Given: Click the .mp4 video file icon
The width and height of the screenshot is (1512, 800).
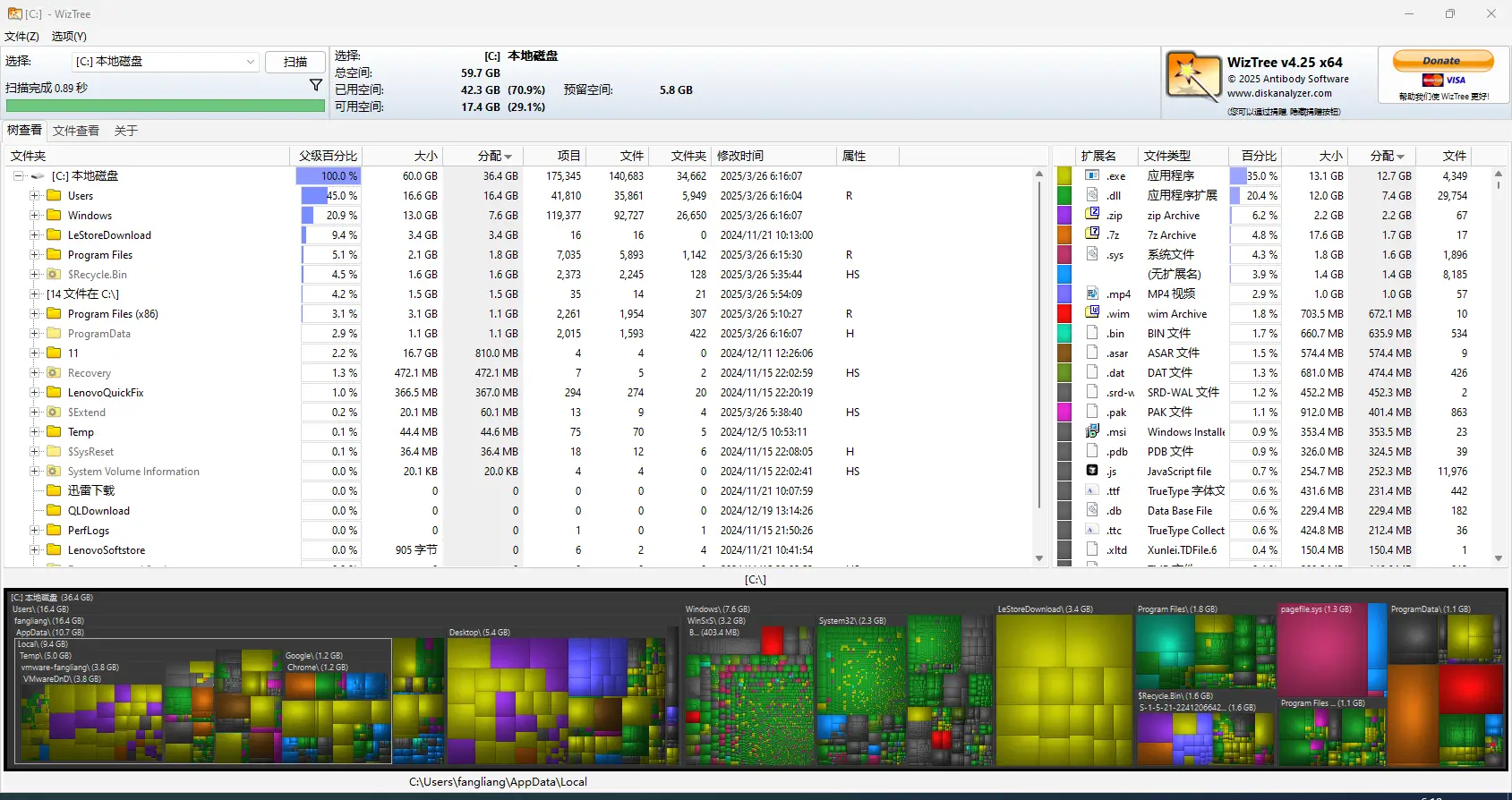Looking at the screenshot, I should pos(1092,294).
